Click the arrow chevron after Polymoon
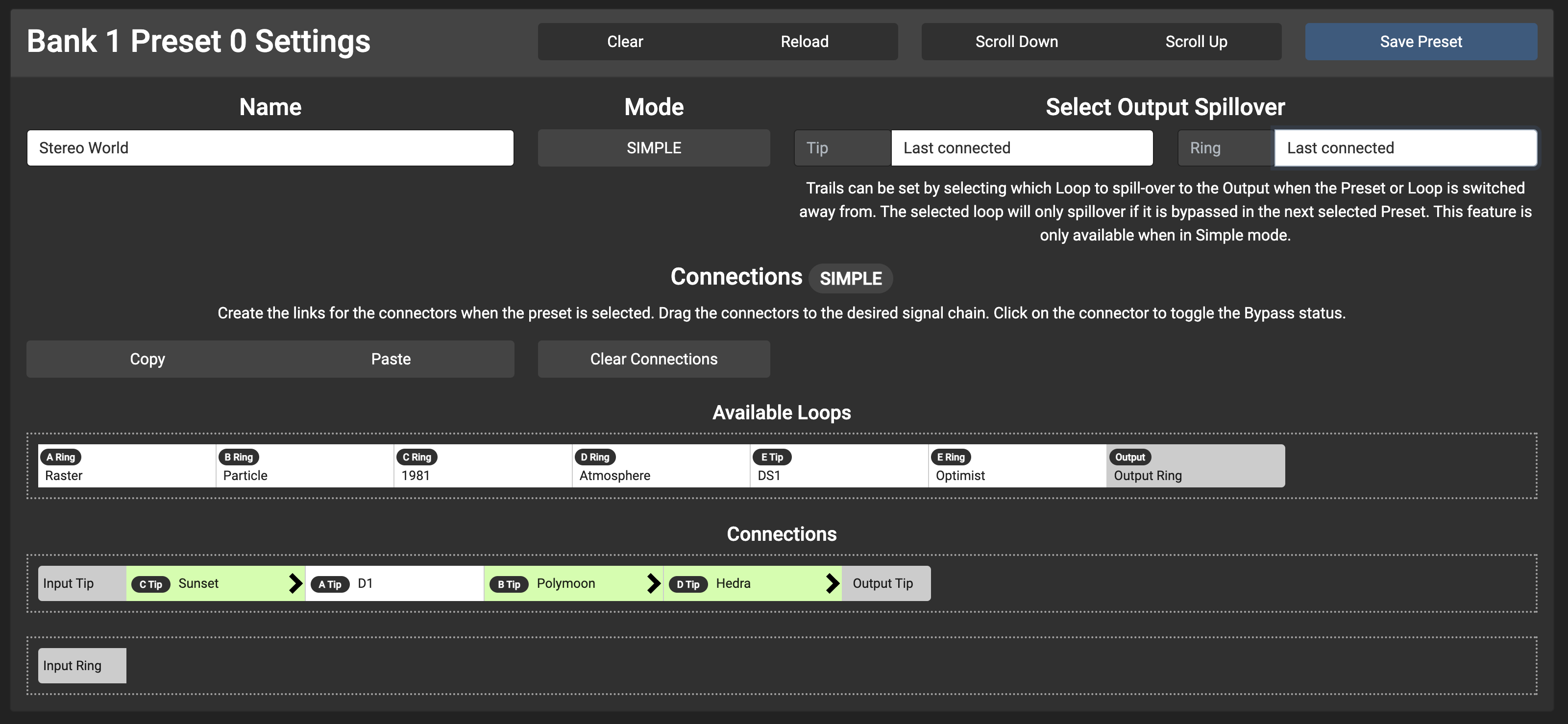The width and height of the screenshot is (1568, 724). [x=653, y=583]
